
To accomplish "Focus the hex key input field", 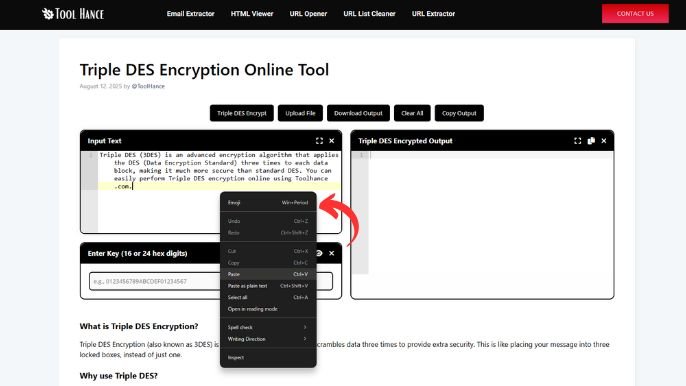I will point(211,281).
